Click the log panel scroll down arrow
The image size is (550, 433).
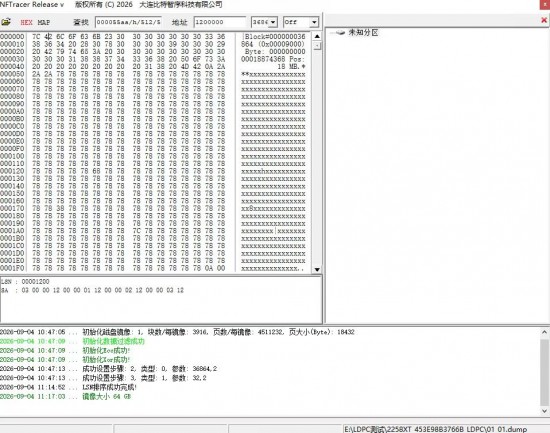(544, 411)
